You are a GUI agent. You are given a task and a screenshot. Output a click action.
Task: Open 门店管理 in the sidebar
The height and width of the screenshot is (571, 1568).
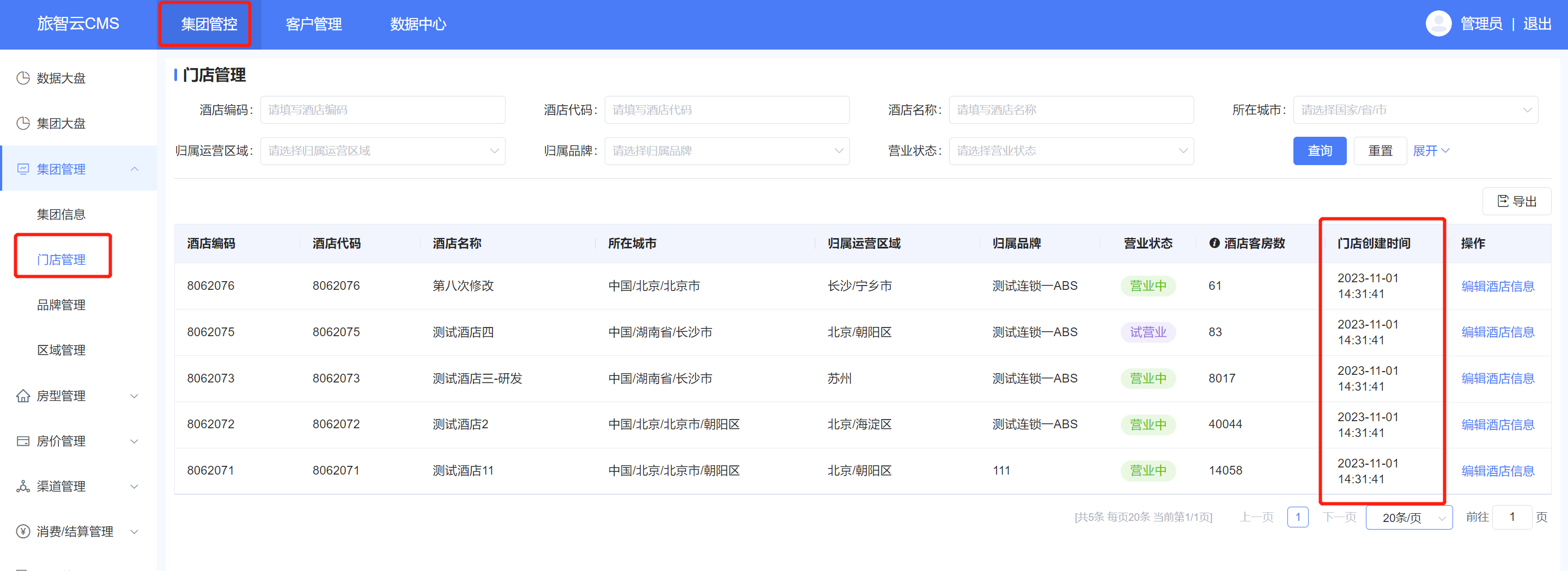pyautogui.click(x=61, y=259)
